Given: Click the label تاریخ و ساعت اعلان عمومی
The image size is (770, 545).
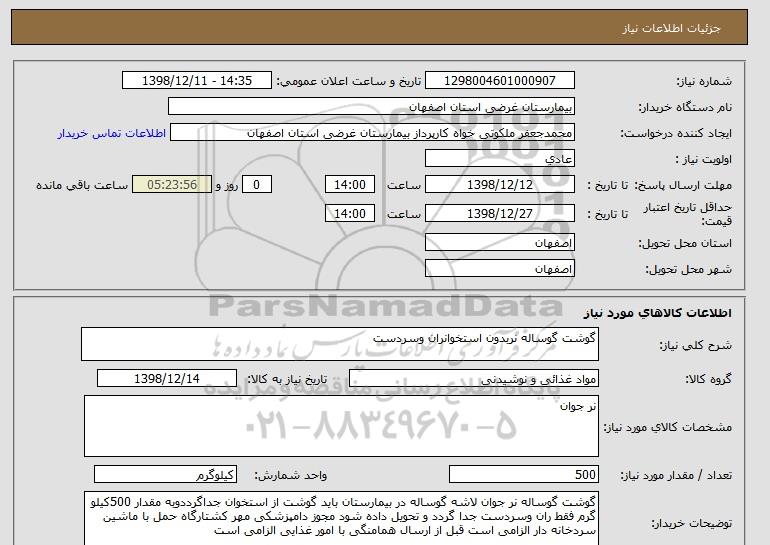Looking at the screenshot, I should [349, 81].
